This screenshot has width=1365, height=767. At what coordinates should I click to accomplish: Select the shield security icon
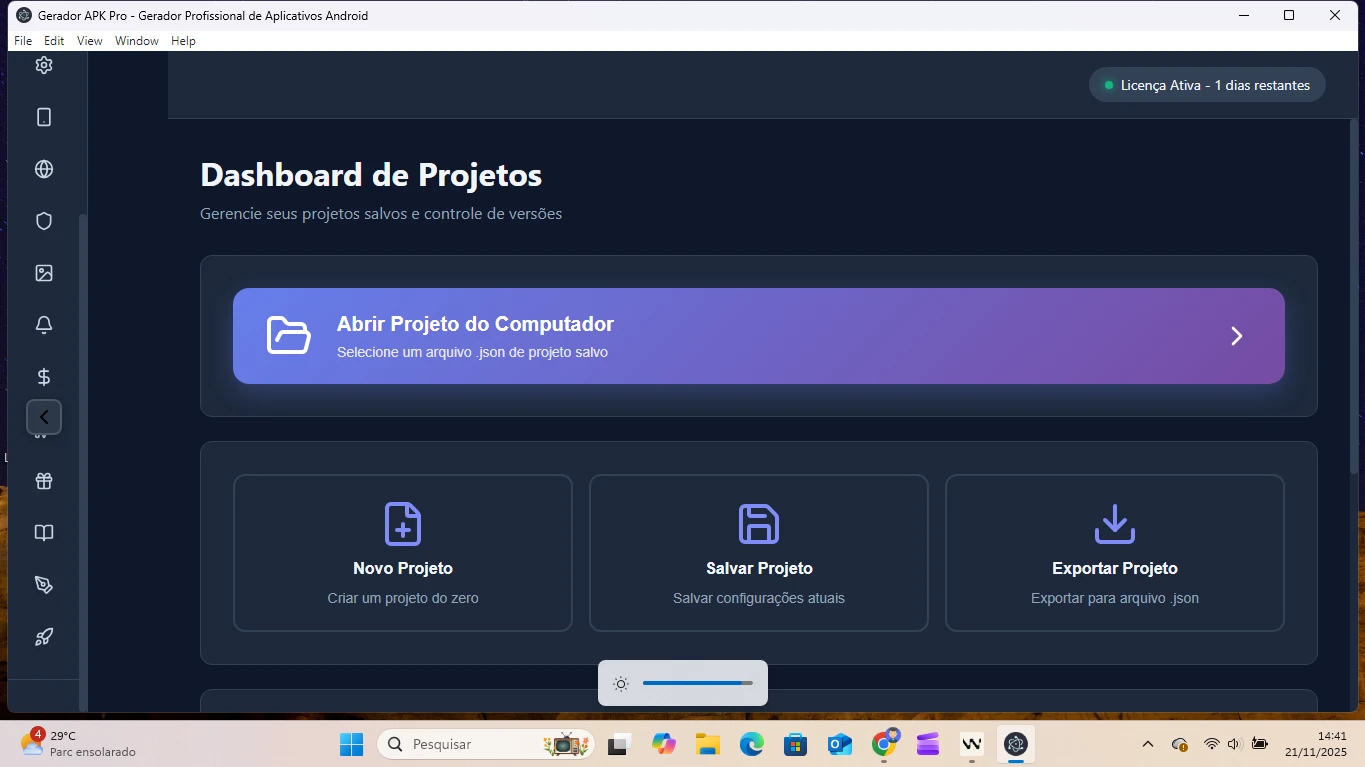pos(44,221)
